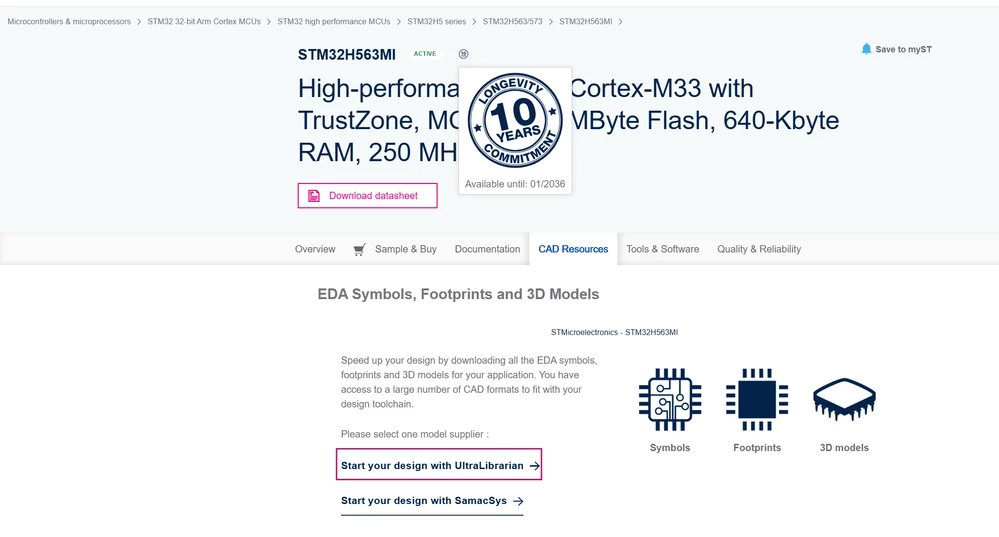Navigate to STM32H5 series breadcrumb
Viewport: 999px width, 537px height.
436,22
